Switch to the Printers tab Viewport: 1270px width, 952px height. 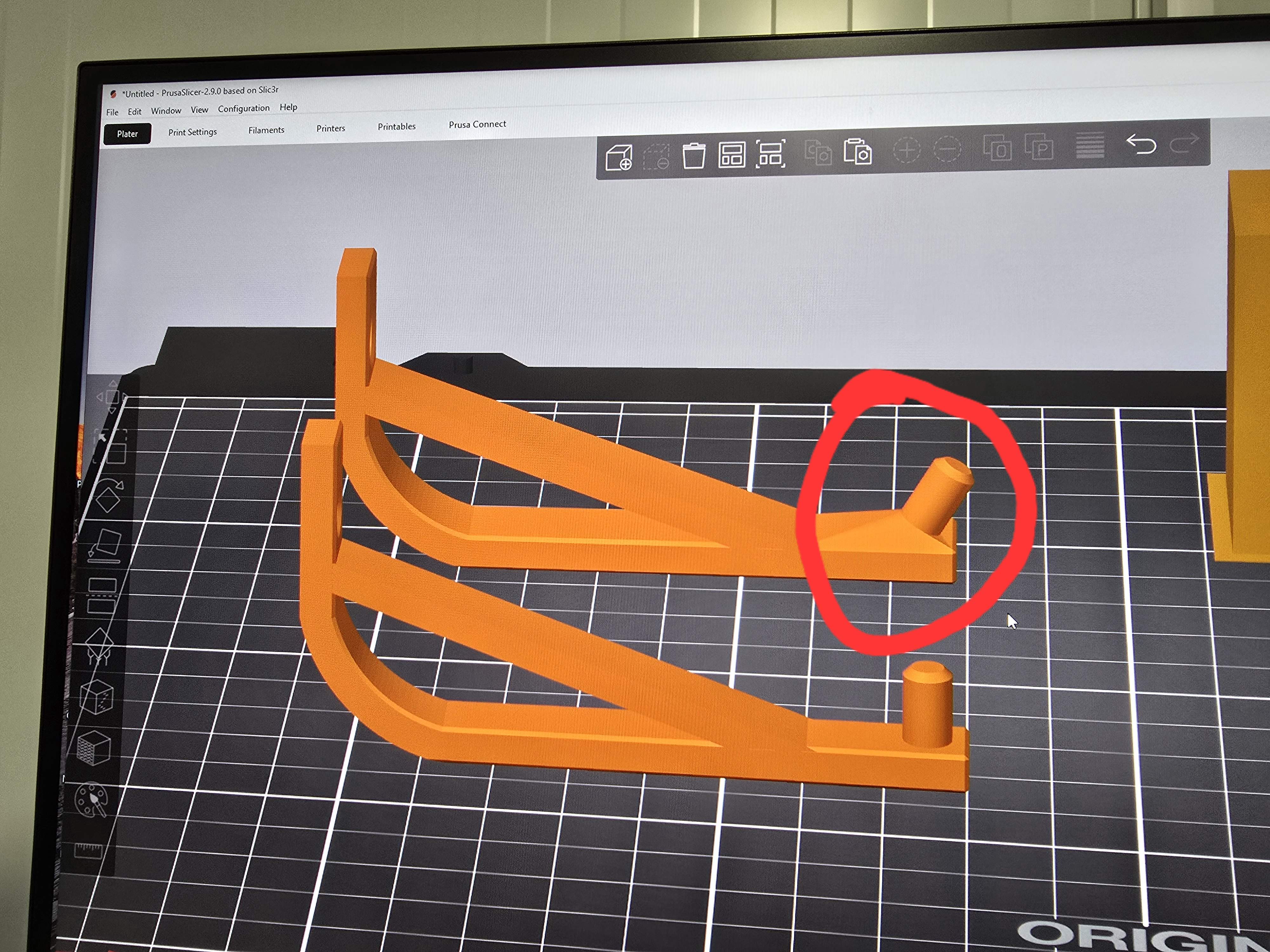[331, 129]
